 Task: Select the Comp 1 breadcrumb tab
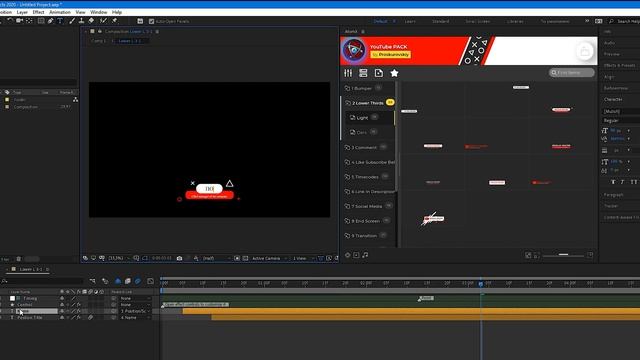point(98,41)
